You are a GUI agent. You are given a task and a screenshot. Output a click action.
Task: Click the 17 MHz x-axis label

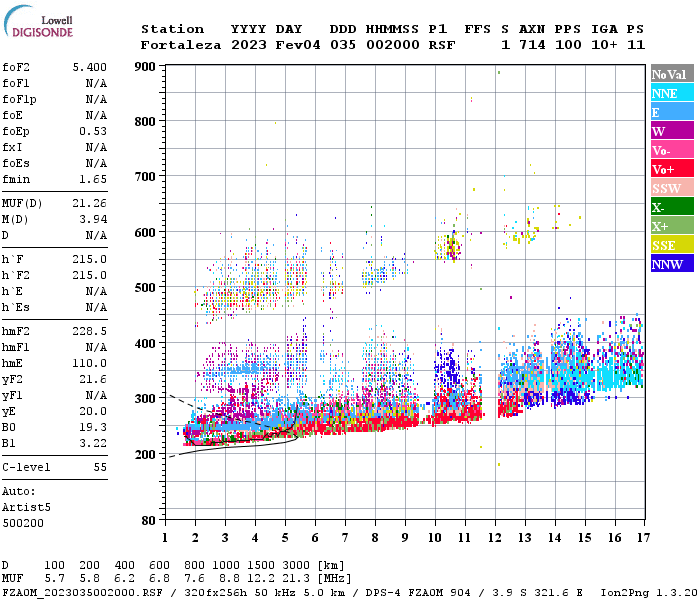point(643,538)
